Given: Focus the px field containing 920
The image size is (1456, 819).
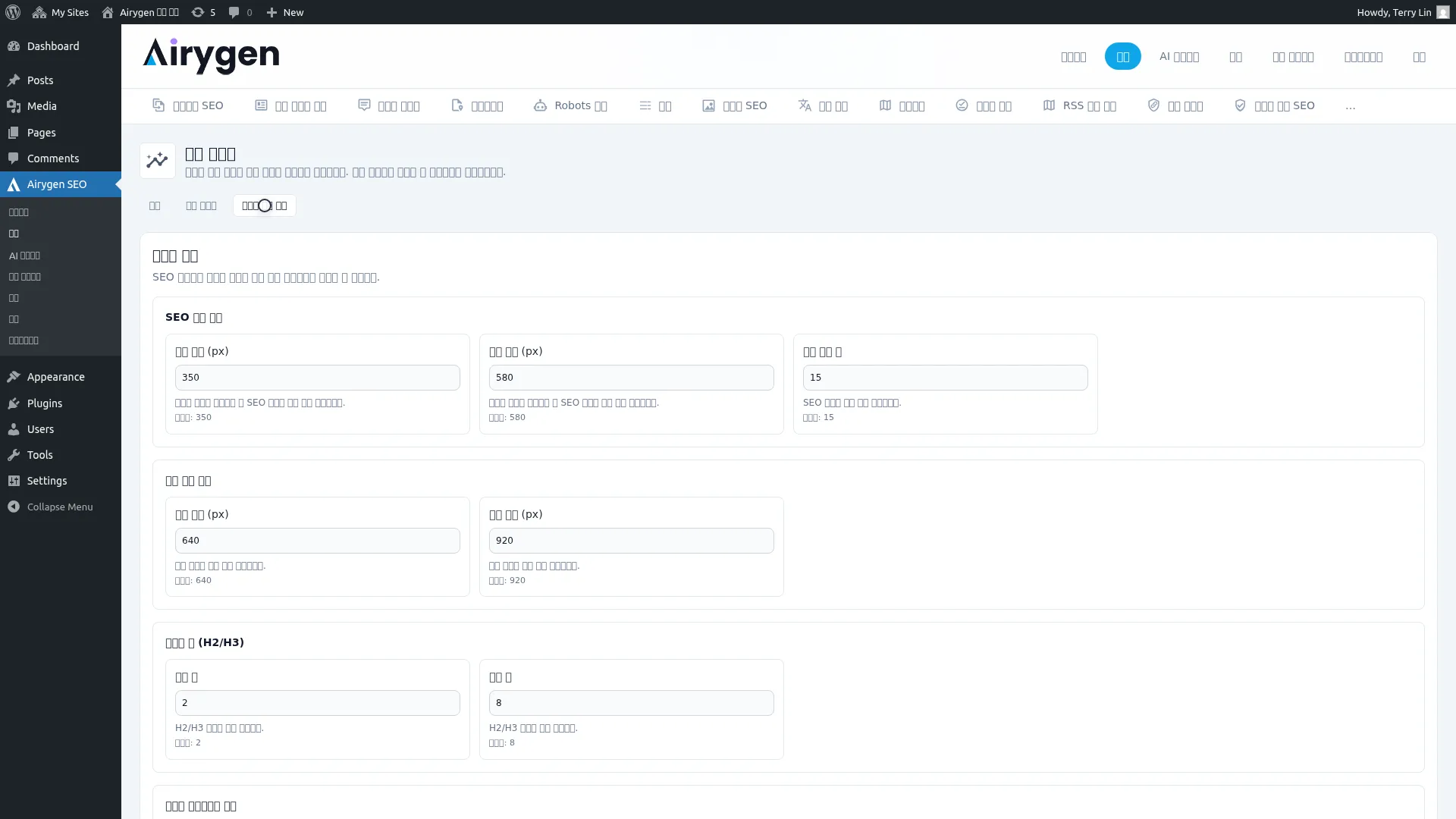Looking at the screenshot, I should (x=632, y=541).
